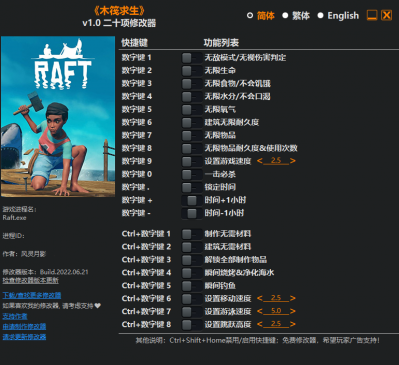Click the heart icon beside support text
399x365 pixels.
coord(97,305)
